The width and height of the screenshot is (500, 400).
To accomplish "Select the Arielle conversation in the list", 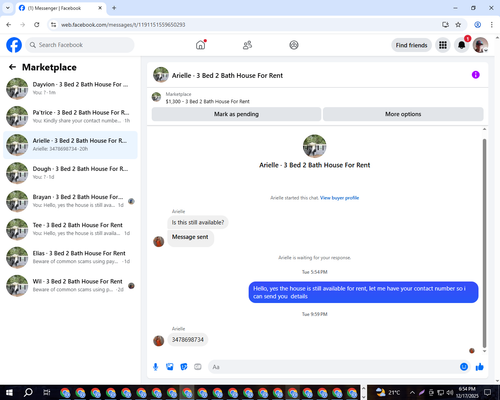I will coord(70,145).
